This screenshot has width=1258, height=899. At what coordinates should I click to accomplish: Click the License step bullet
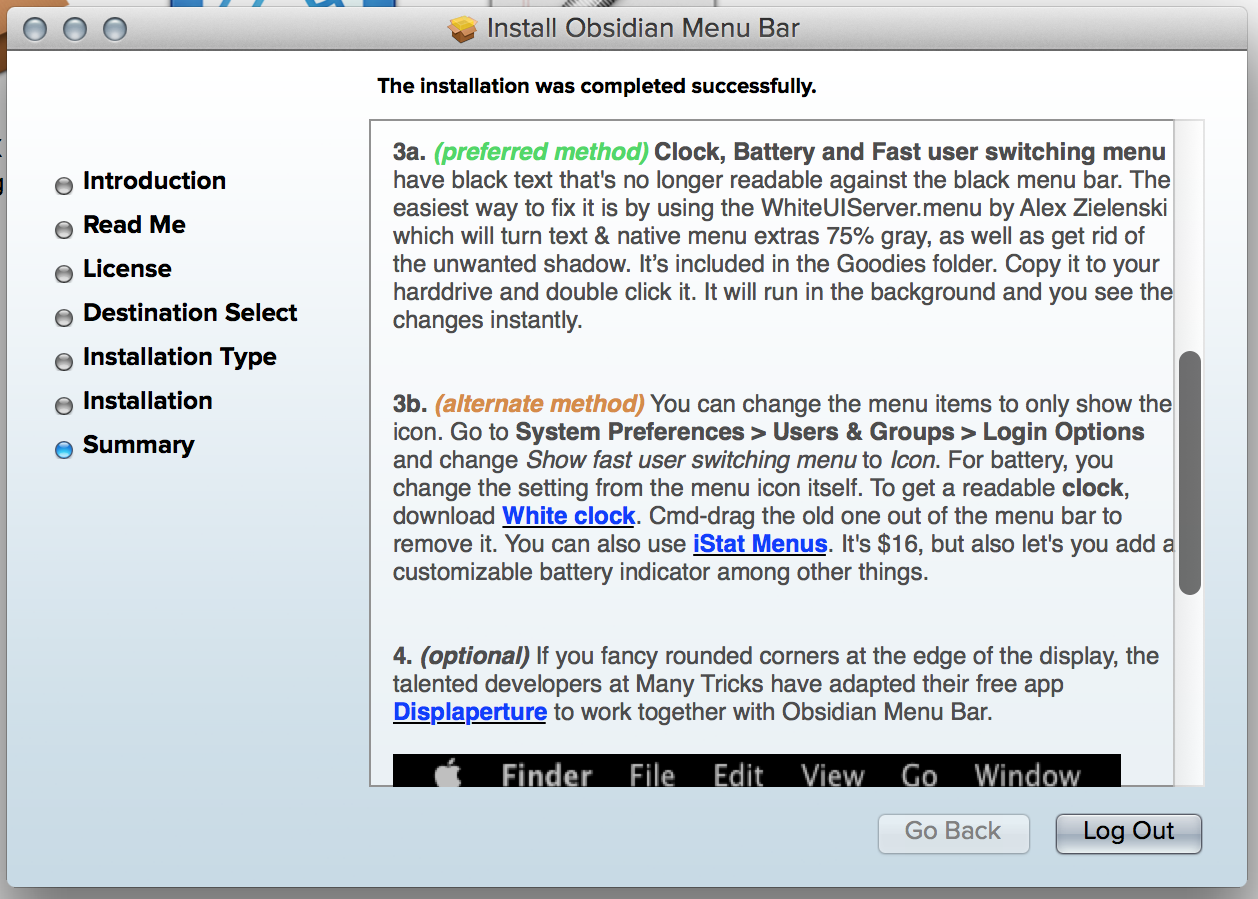[x=64, y=273]
